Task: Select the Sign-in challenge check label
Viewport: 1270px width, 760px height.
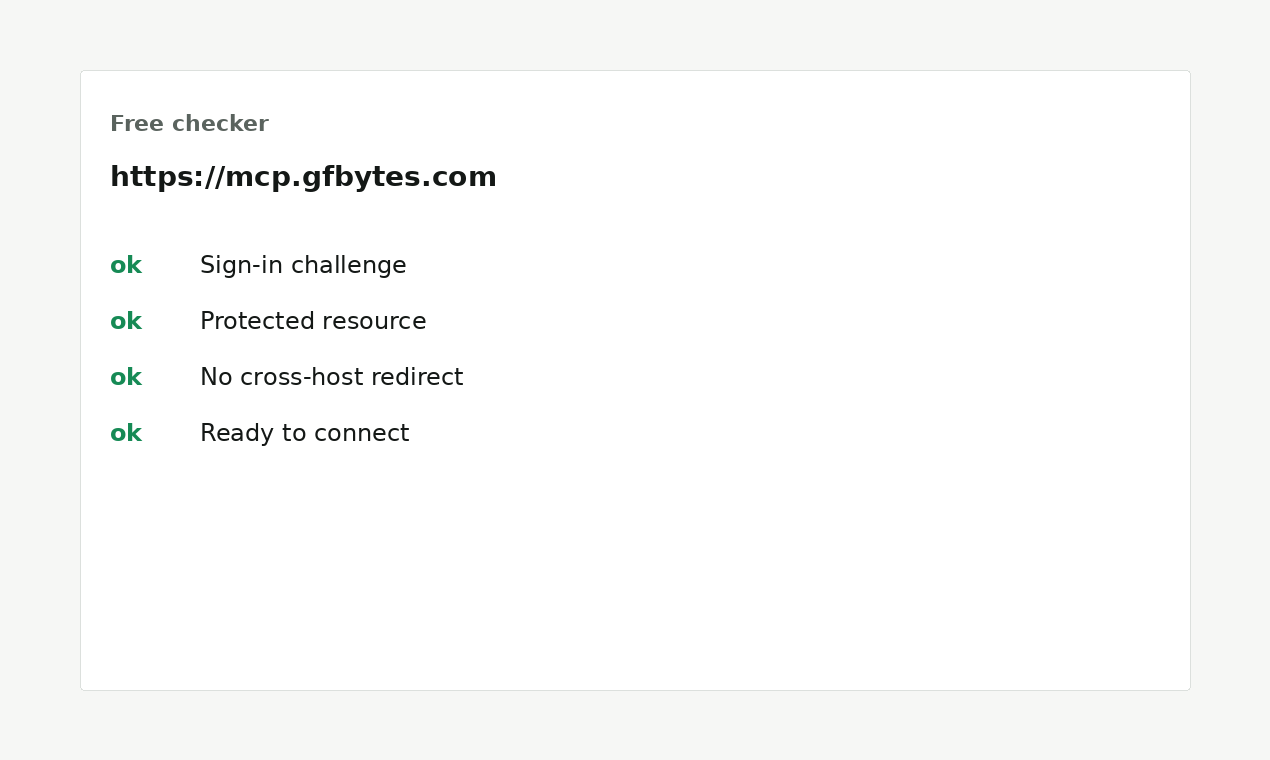Action: 303,266
